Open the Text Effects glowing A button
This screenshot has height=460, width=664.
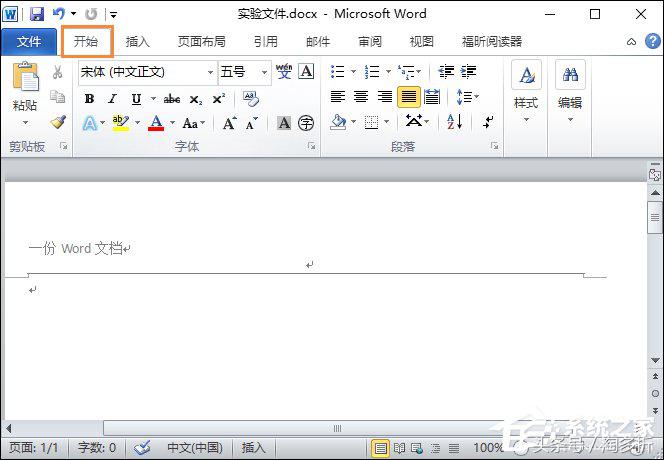click(90, 123)
